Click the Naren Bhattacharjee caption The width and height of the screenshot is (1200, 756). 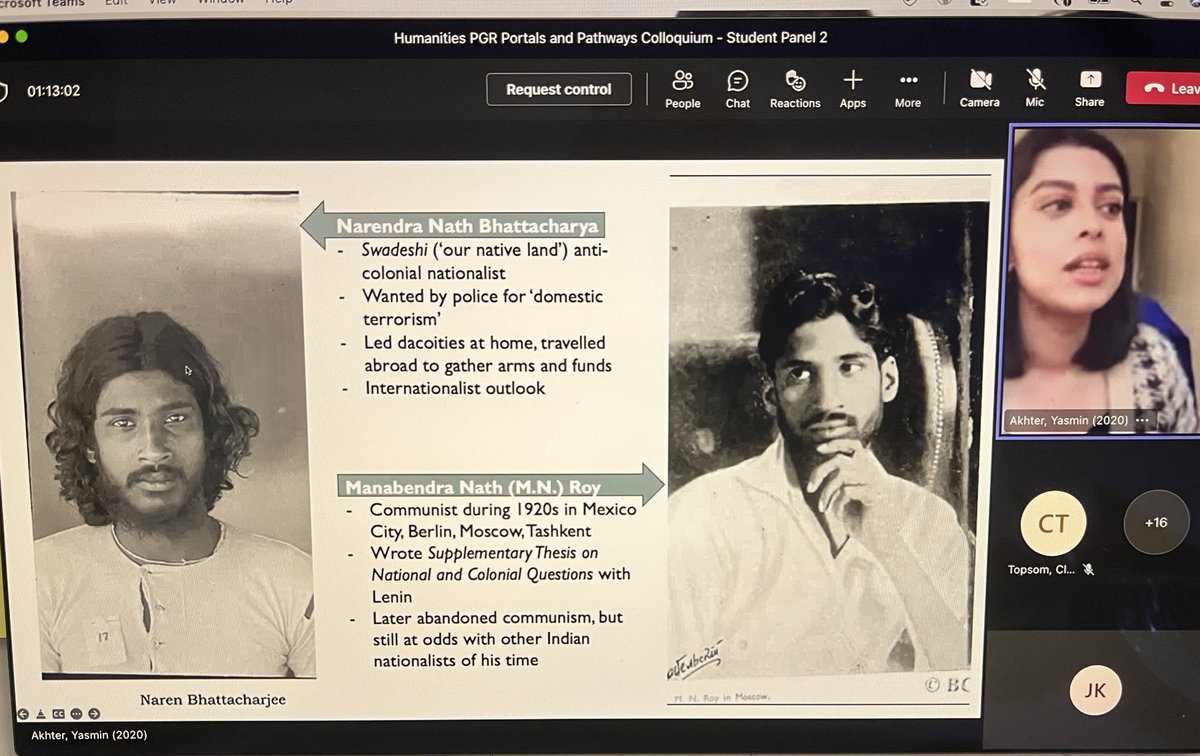pos(211,699)
